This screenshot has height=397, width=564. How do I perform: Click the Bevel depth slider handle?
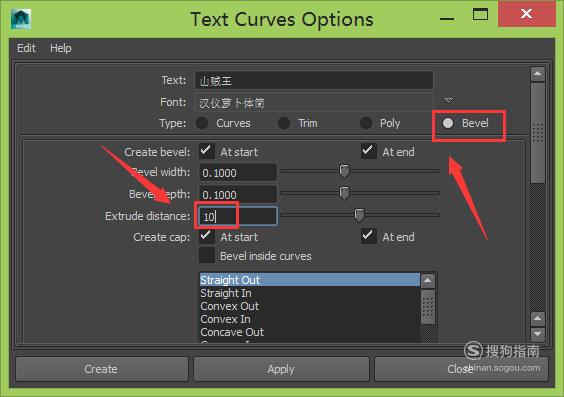pyautogui.click(x=344, y=193)
